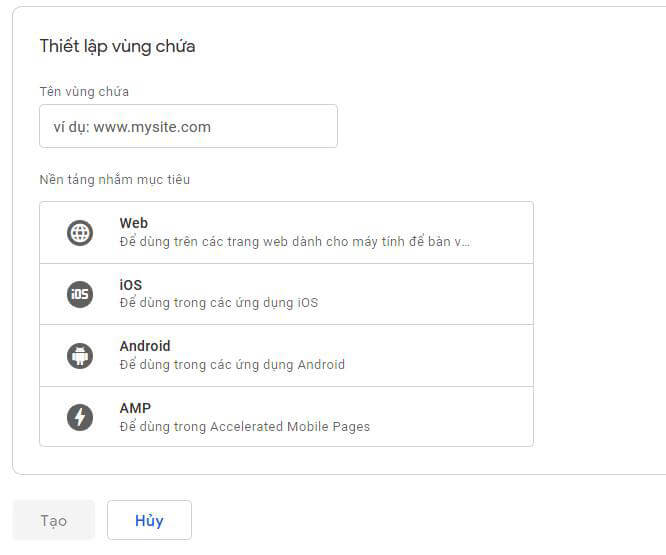Click the 'Thiết lập vùng chứa' heading

pyautogui.click(x=117, y=46)
